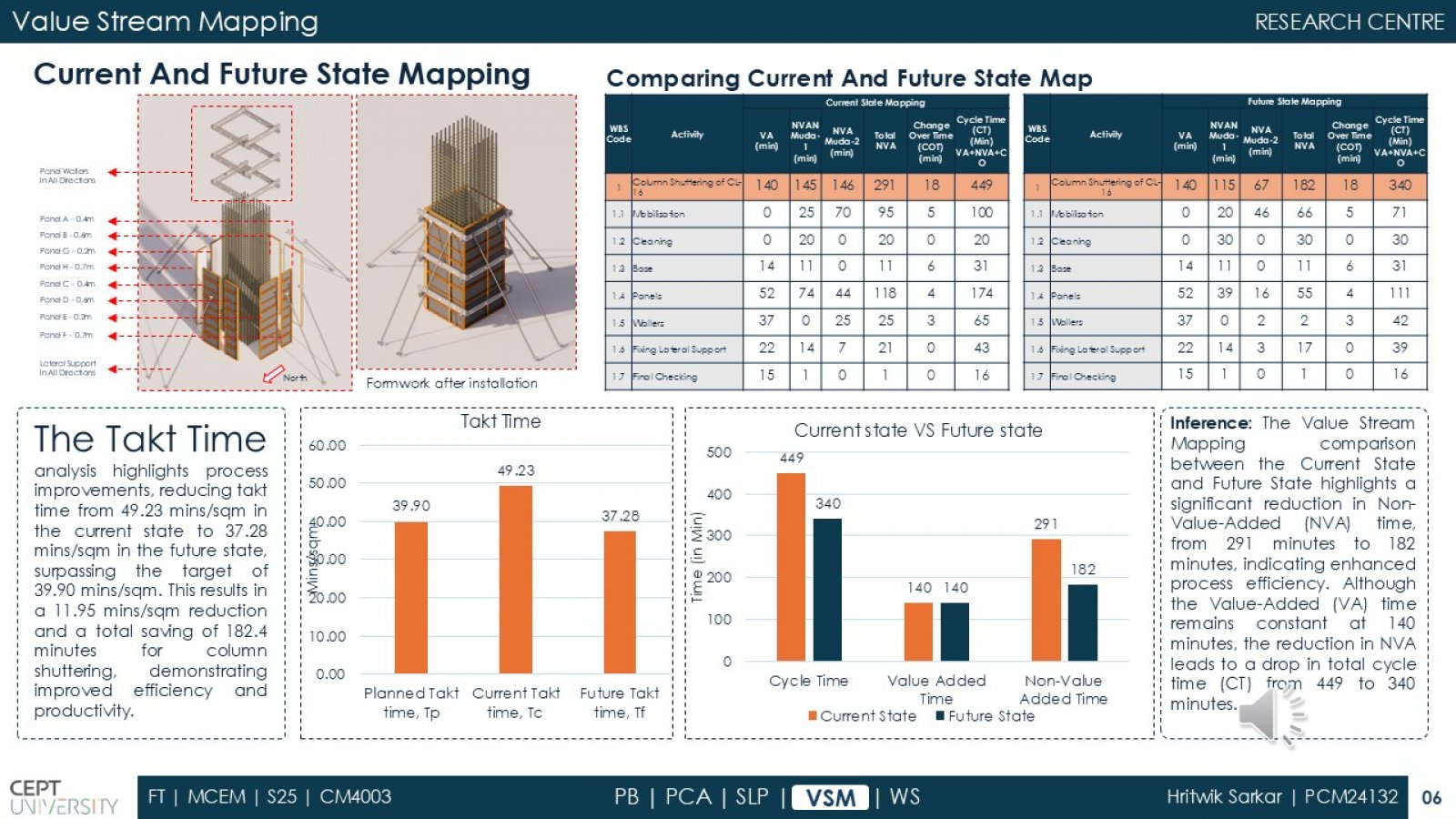Click the dark blue Non-Value Added bar labeled 182

click(x=1083, y=622)
